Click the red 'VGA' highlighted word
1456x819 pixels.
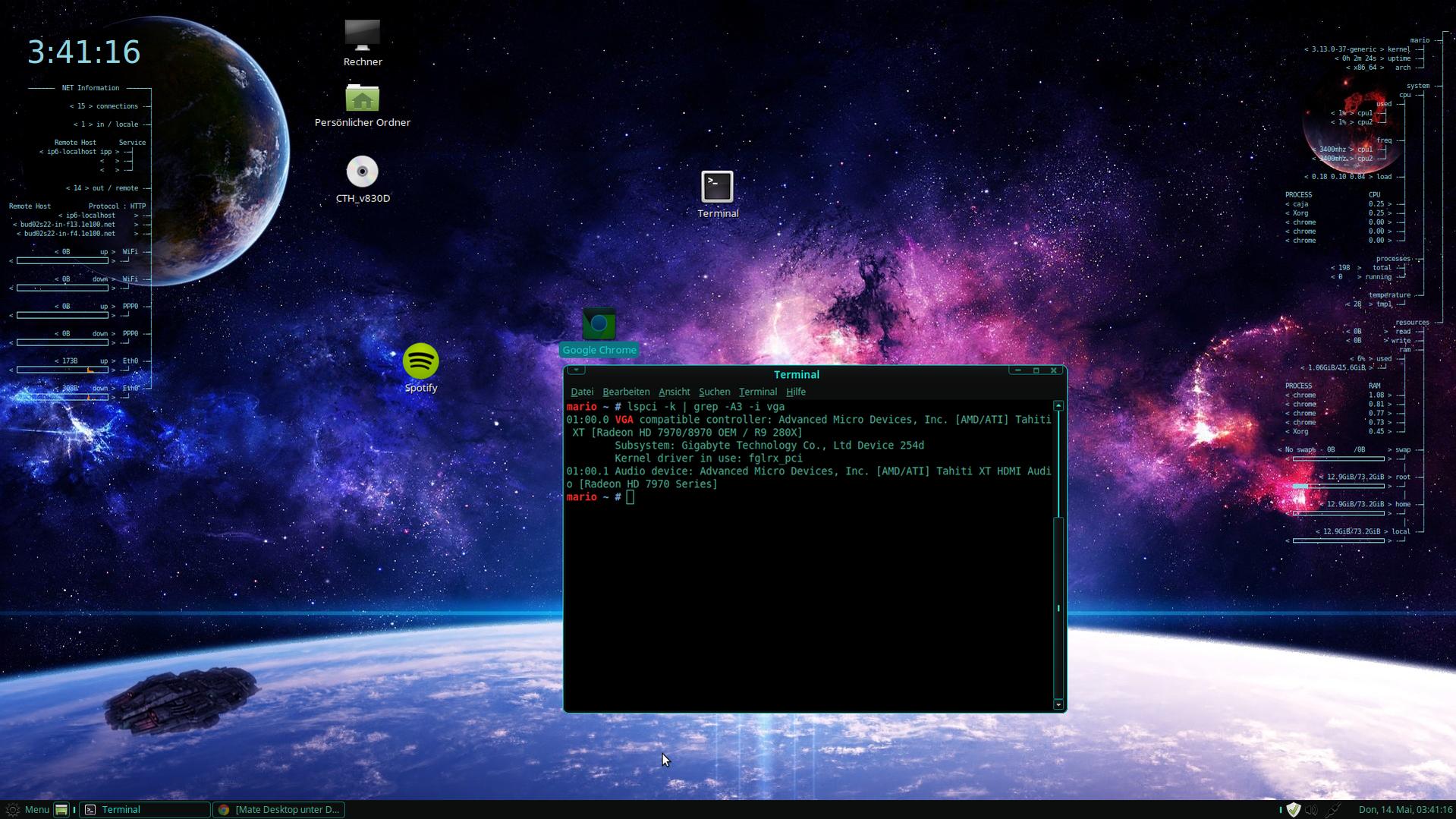(624, 420)
